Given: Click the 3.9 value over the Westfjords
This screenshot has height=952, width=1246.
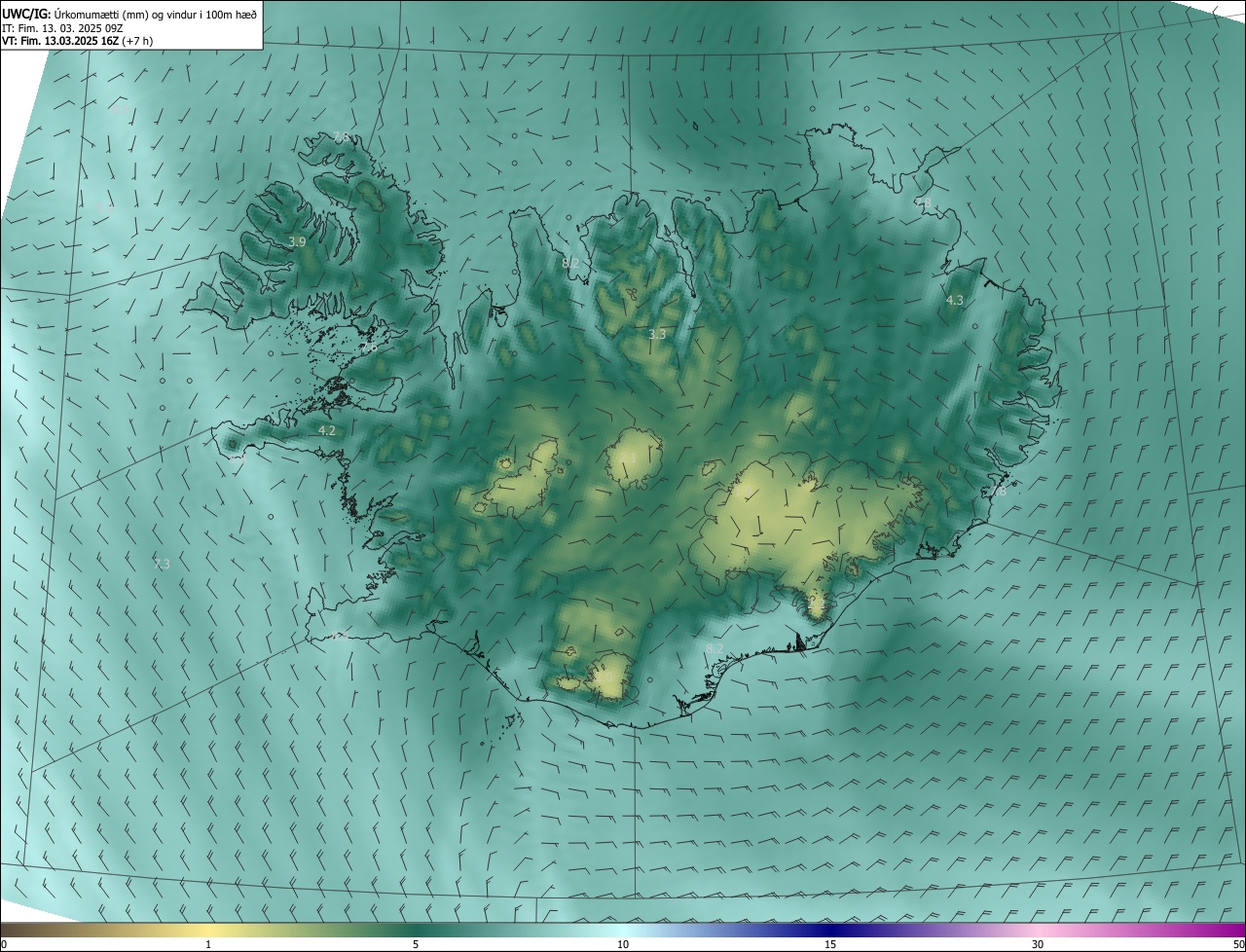Looking at the screenshot, I should (297, 241).
